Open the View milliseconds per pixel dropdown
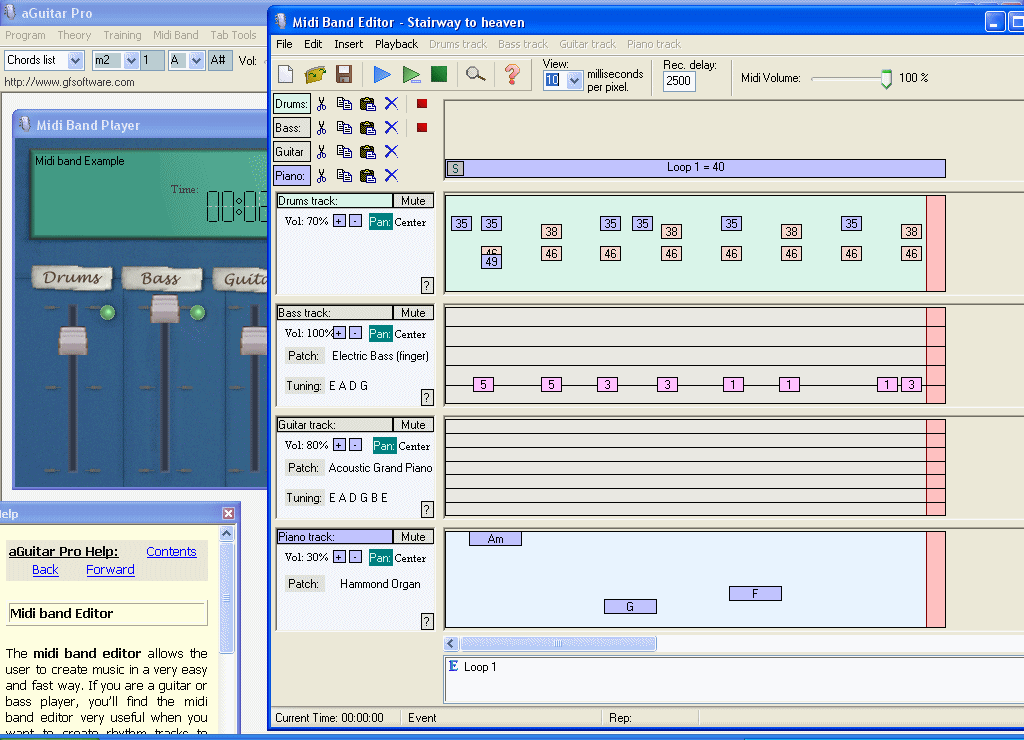 574,80
